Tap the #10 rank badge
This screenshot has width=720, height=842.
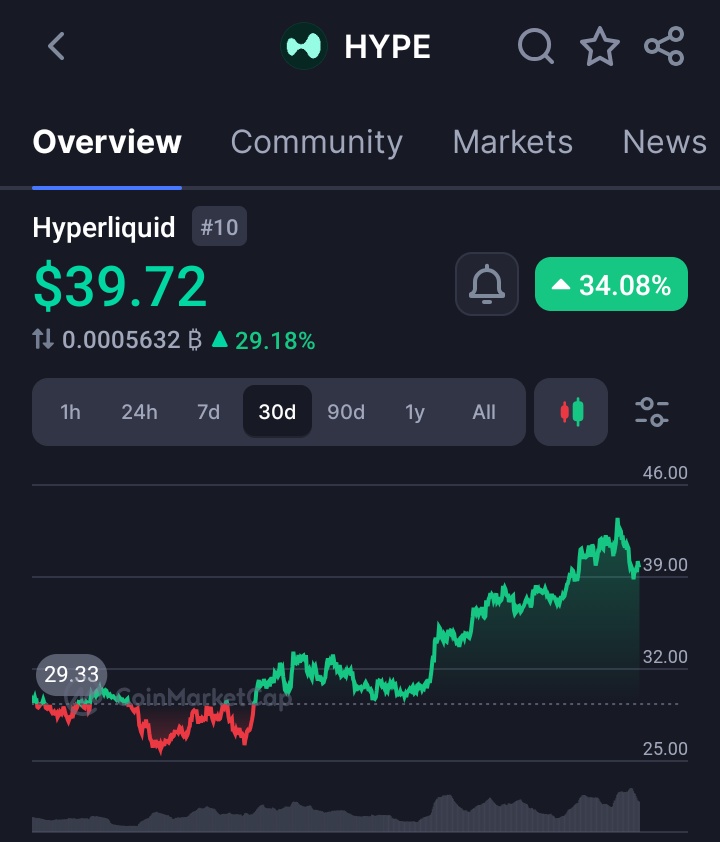(x=219, y=227)
